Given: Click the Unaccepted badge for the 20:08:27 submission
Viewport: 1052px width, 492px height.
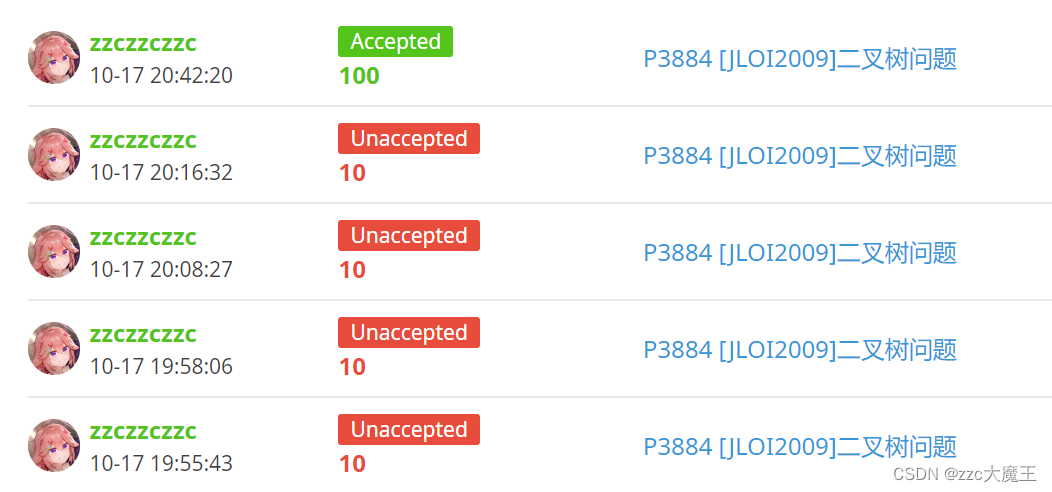Looking at the screenshot, I should pyautogui.click(x=409, y=236).
